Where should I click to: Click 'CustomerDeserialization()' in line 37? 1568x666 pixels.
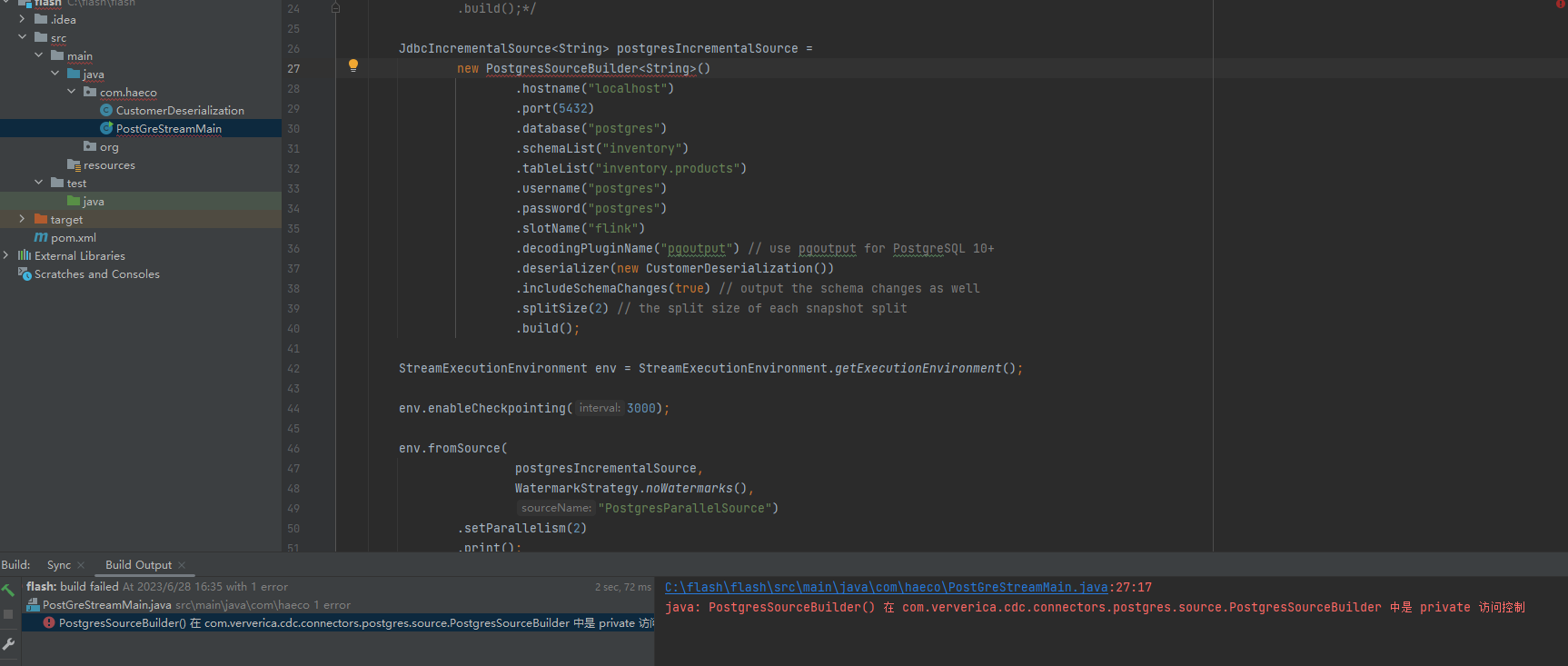click(736, 268)
